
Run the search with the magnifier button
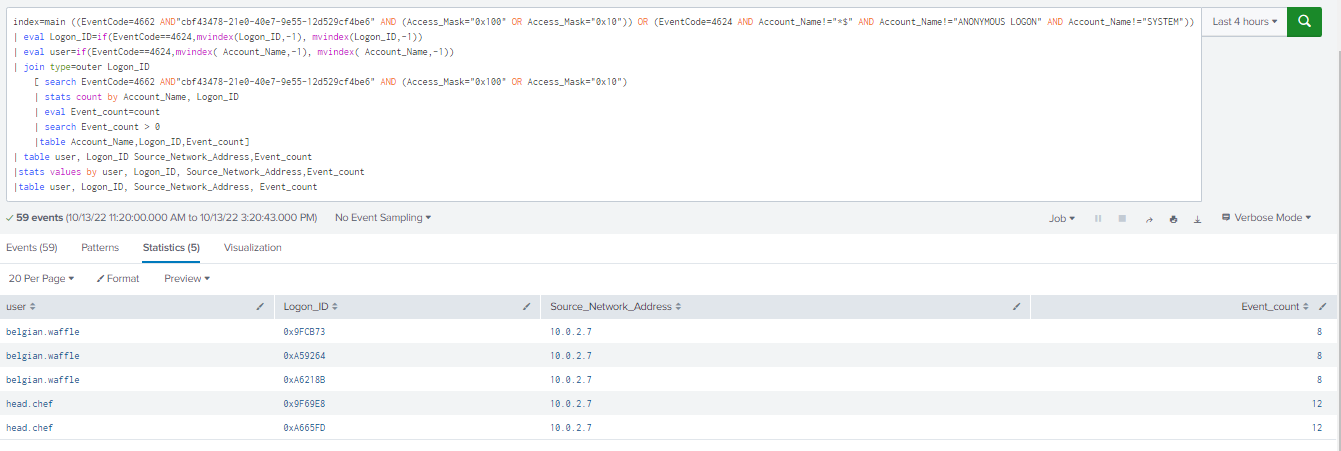pyautogui.click(x=1304, y=20)
